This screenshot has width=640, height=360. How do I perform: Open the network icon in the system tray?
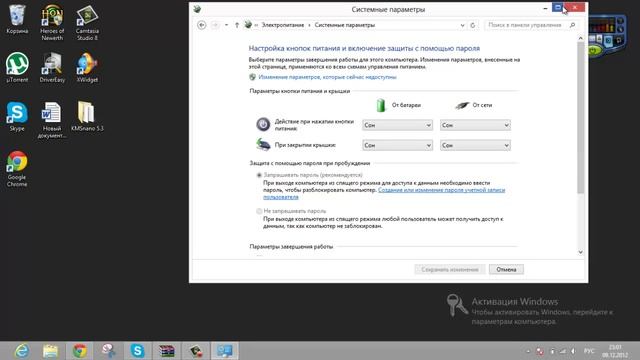(x=563, y=351)
